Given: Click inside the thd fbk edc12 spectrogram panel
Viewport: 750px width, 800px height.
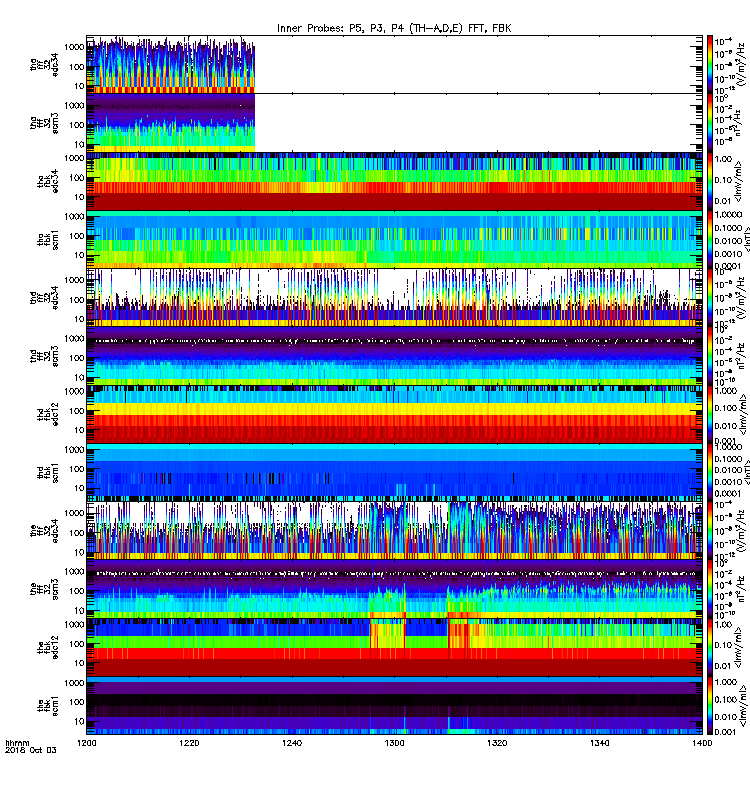Looking at the screenshot, I should coord(394,414).
